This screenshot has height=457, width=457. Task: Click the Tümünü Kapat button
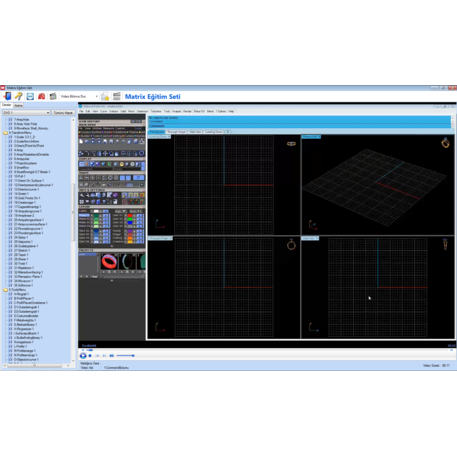click(x=63, y=113)
